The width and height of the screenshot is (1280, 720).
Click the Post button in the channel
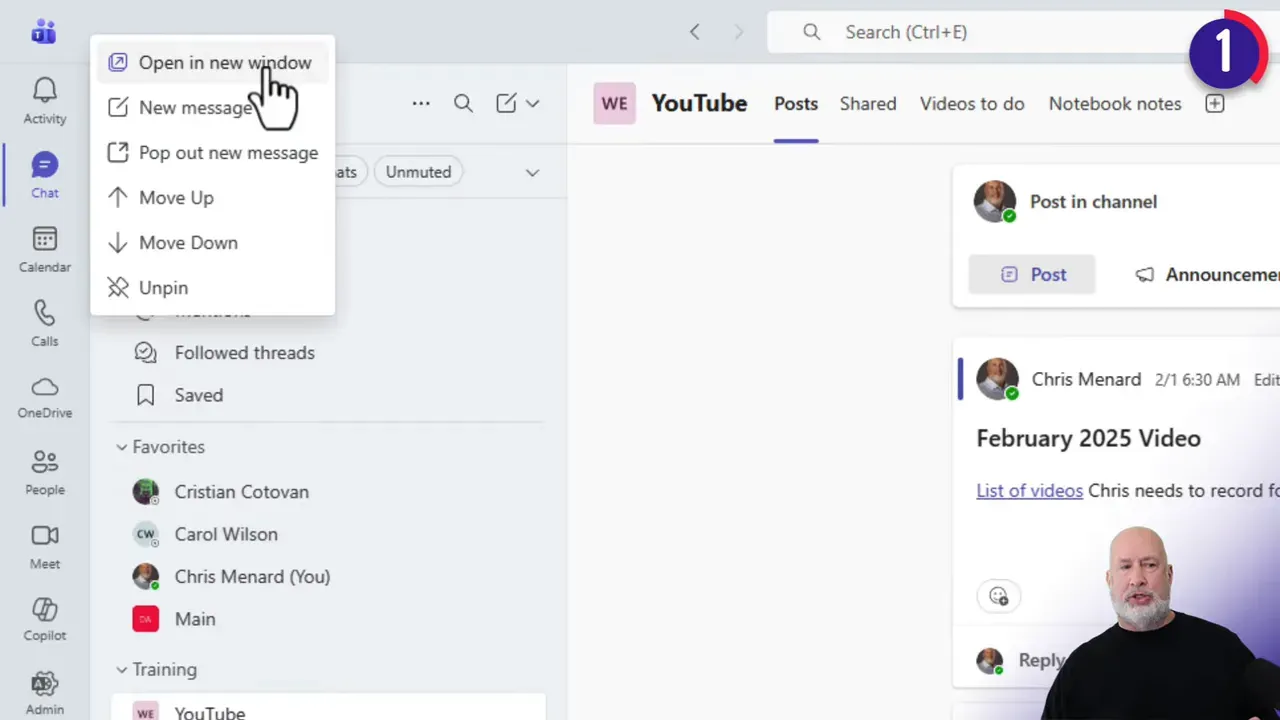click(1032, 274)
